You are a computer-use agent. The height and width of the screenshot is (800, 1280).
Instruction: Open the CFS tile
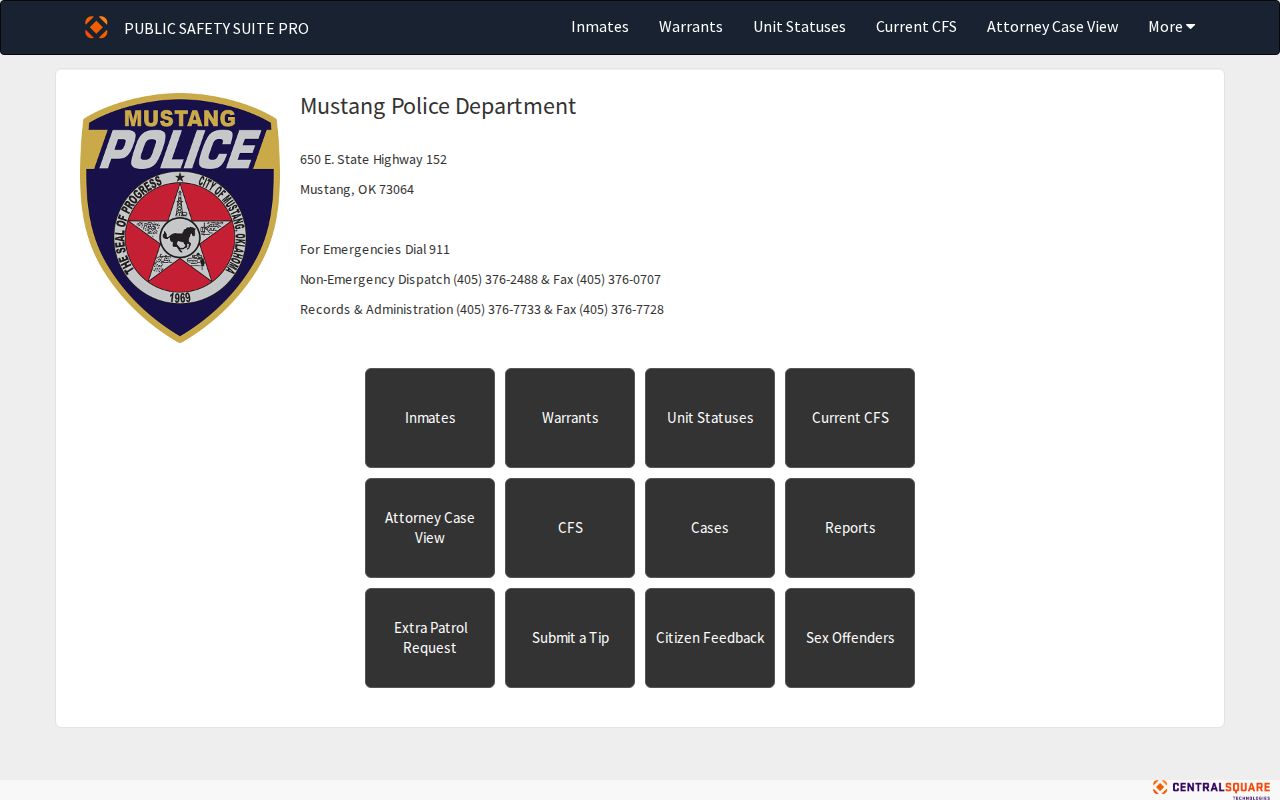tap(570, 528)
